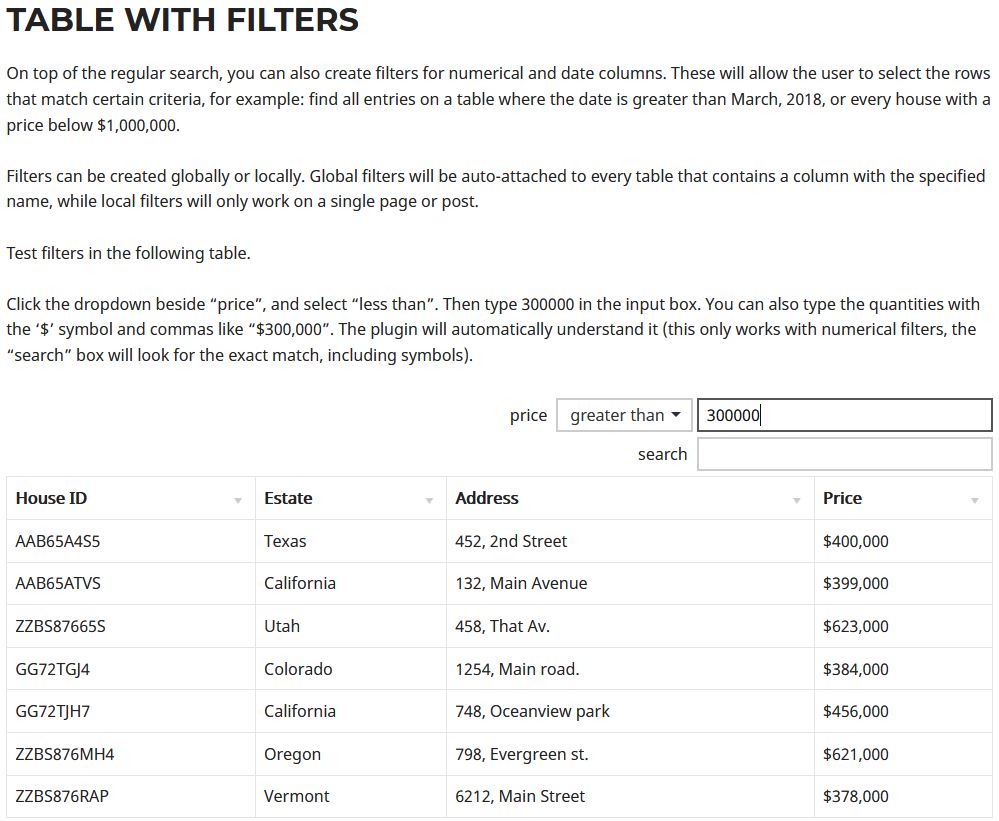
Task: Open the "greater than" price filter dropdown
Action: coord(624,415)
